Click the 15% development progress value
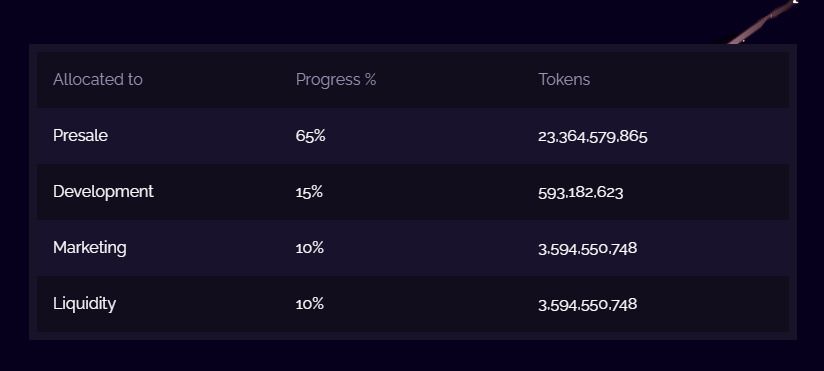The height and width of the screenshot is (371, 824). pos(309,192)
